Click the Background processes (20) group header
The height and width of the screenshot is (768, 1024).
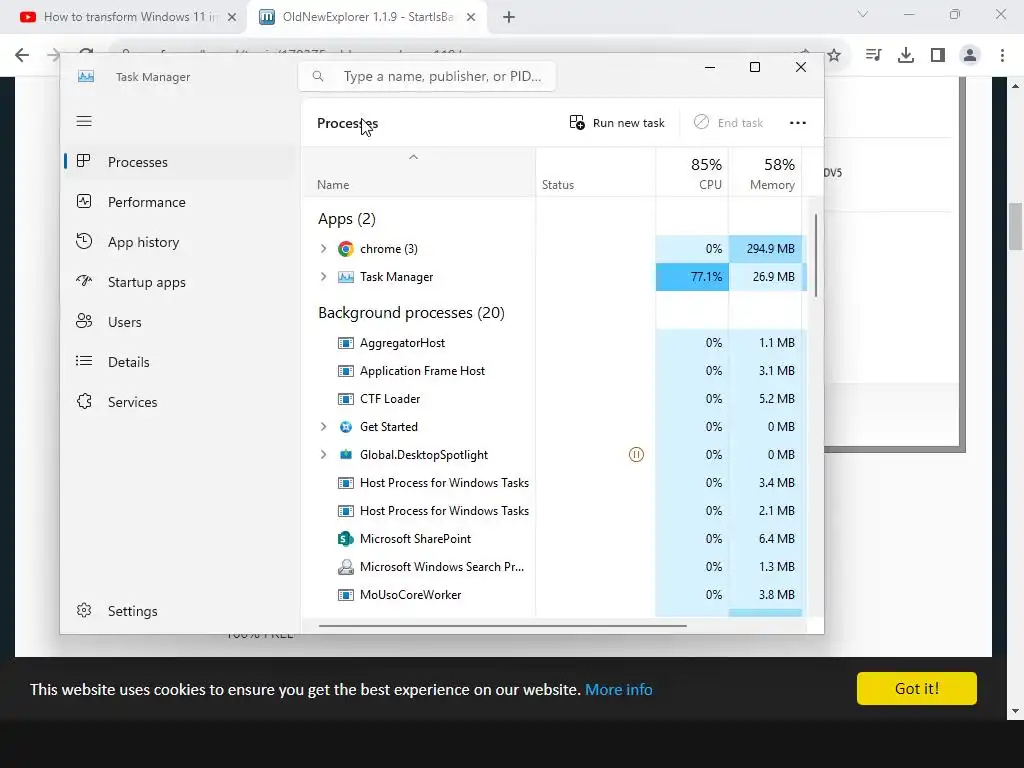tap(411, 313)
